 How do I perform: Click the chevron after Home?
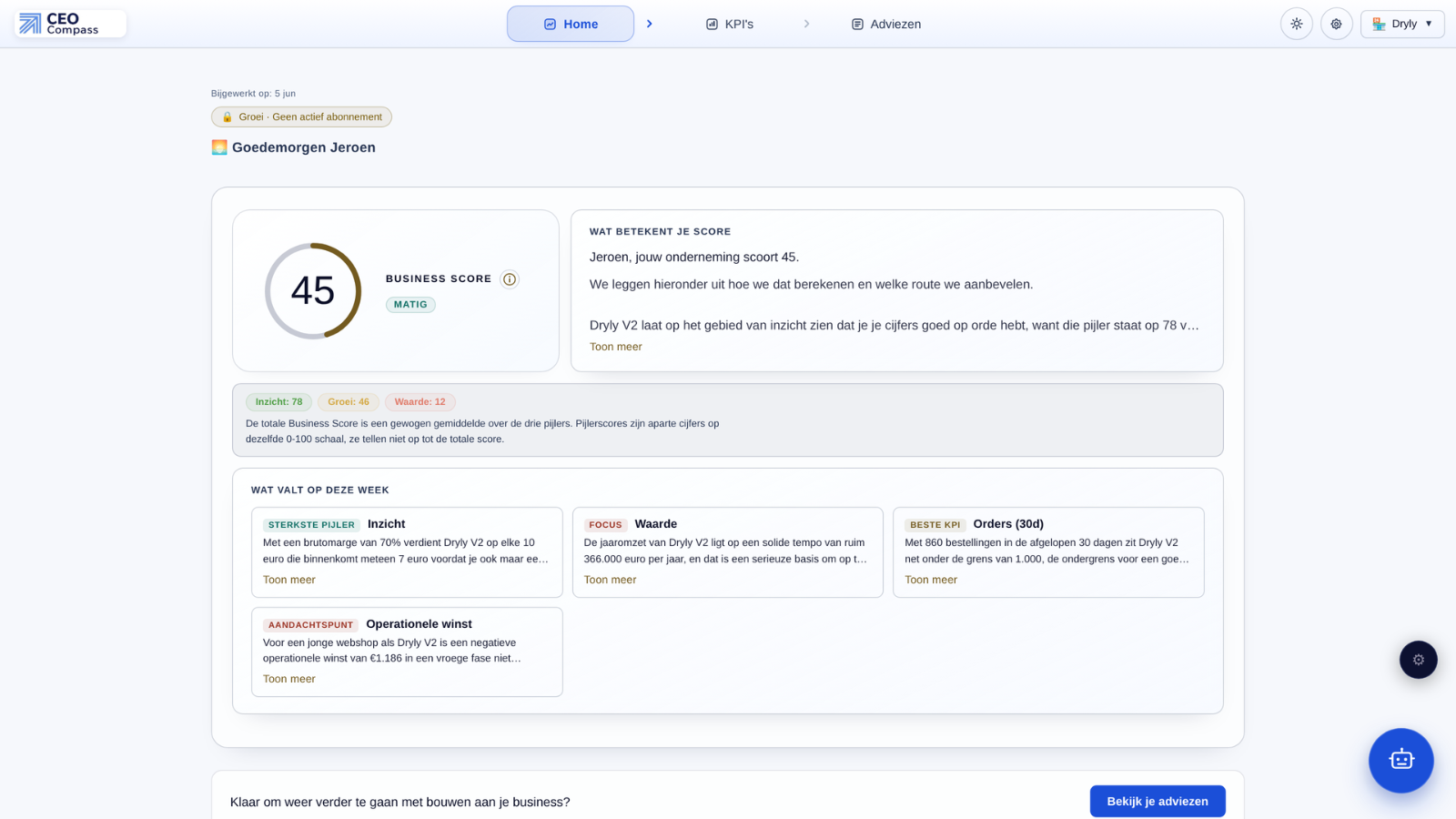(x=649, y=24)
